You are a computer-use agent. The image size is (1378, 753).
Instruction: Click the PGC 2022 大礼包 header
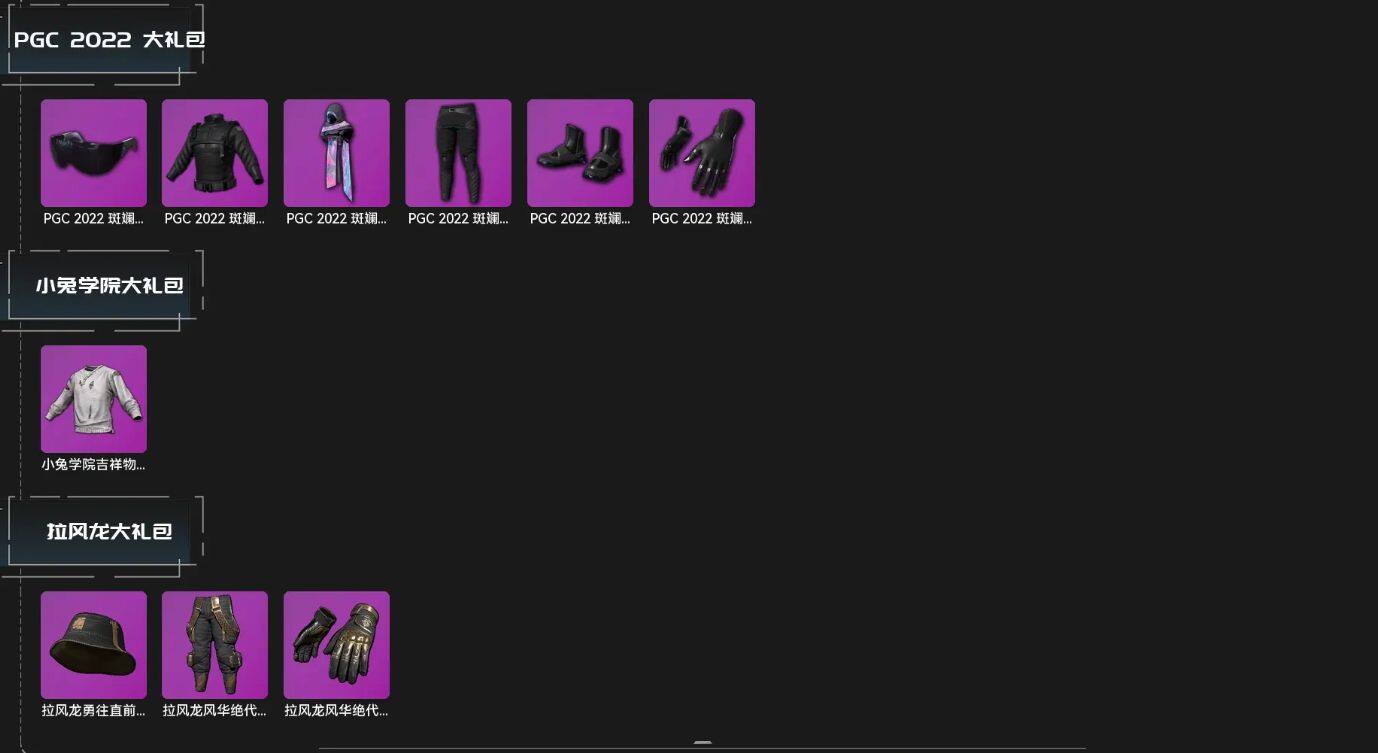(x=109, y=40)
